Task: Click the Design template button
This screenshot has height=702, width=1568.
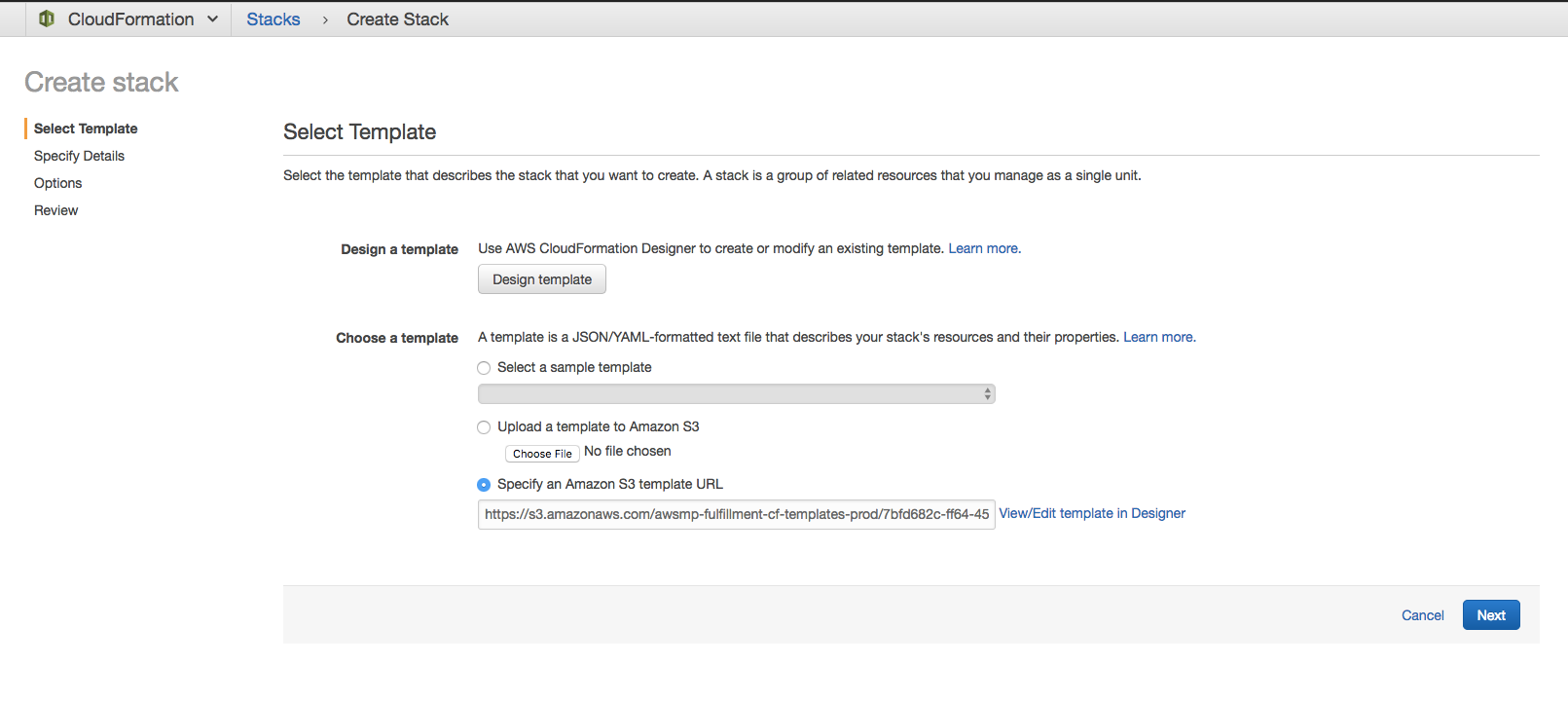Action: click(x=542, y=279)
